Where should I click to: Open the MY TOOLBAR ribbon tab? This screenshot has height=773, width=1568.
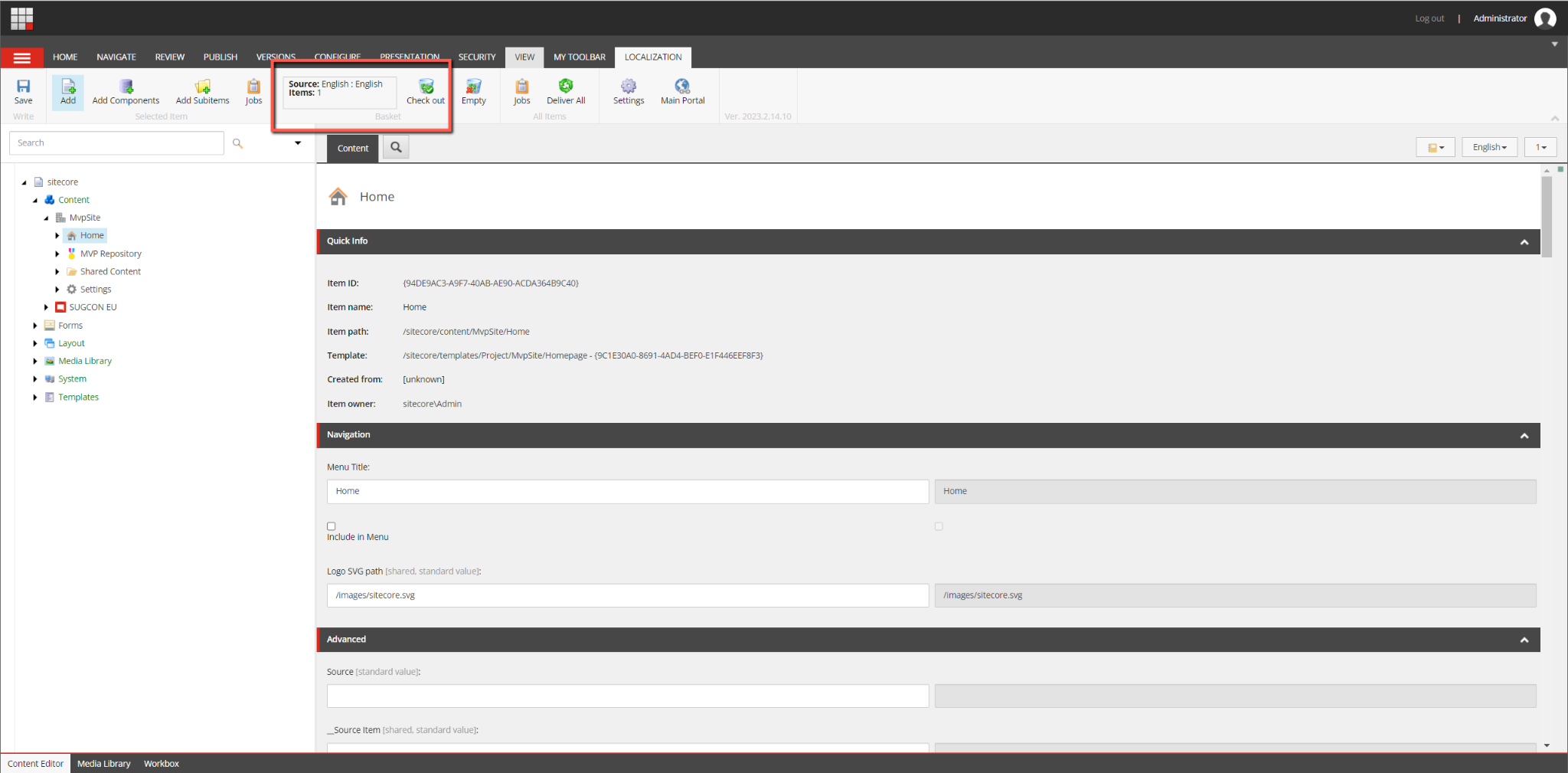point(580,57)
